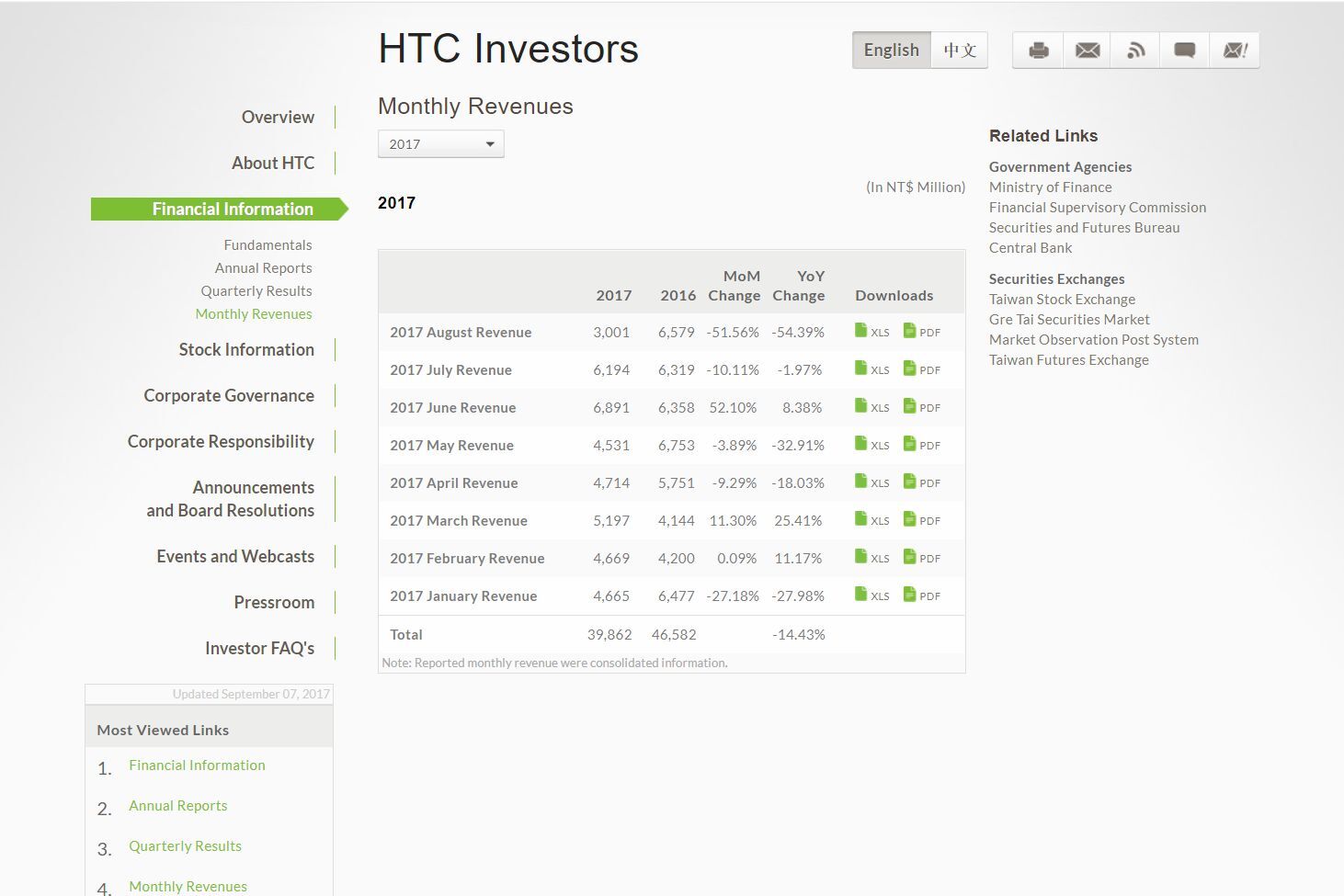The height and width of the screenshot is (896, 1344).
Task: Click Quarterly Results in Most Viewed Links
Action: click(x=185, y=845)
